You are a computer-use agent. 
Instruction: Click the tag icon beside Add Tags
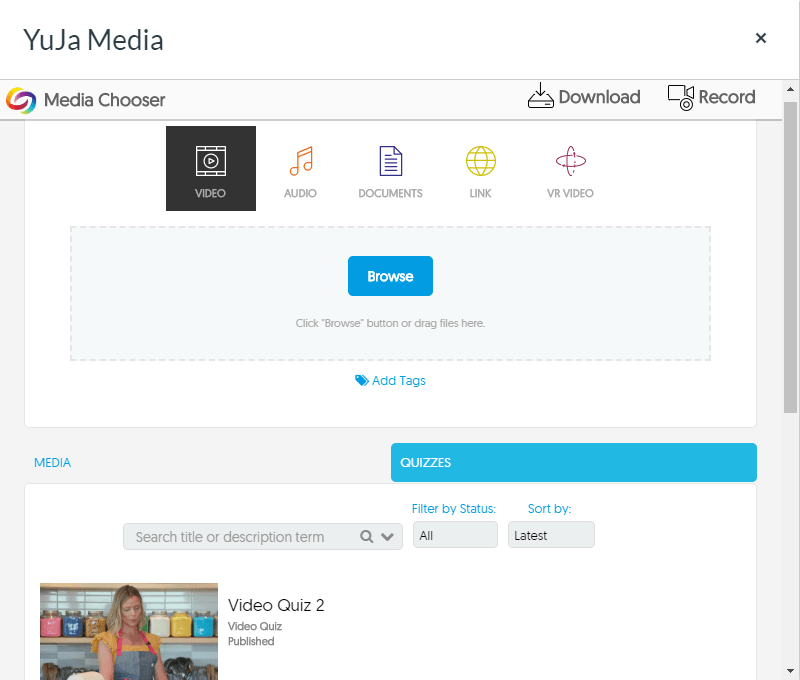tap(362, 381)
